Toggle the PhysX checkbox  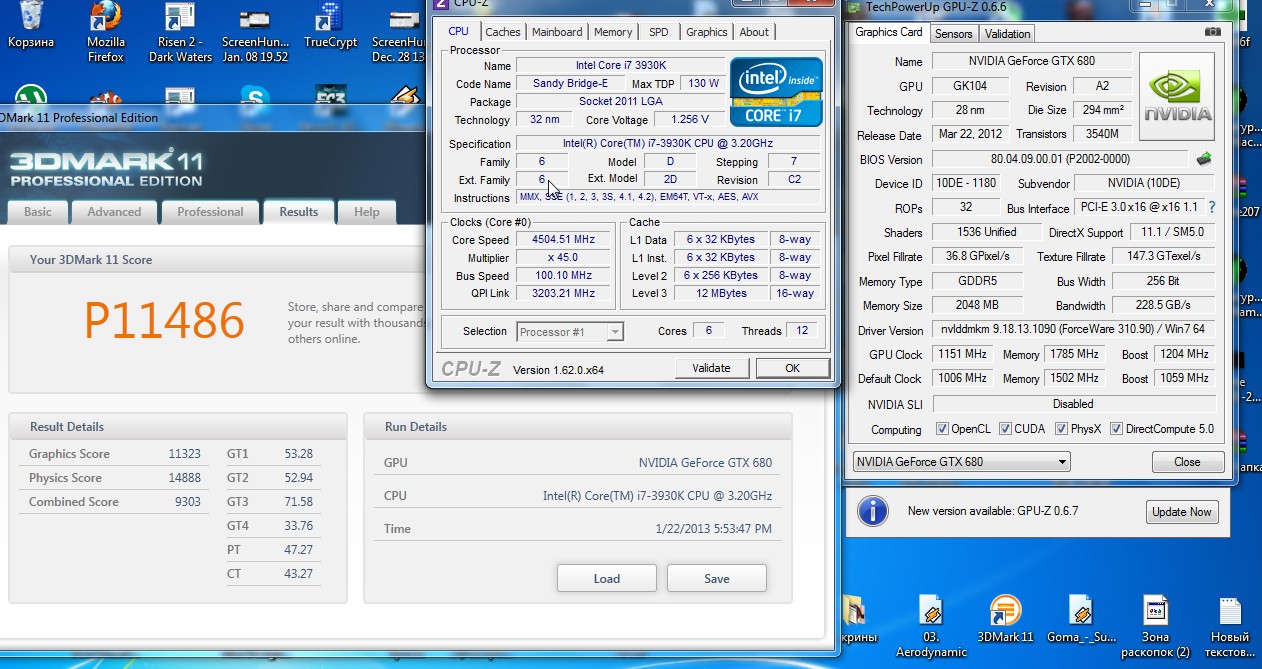click(1060, 429)
